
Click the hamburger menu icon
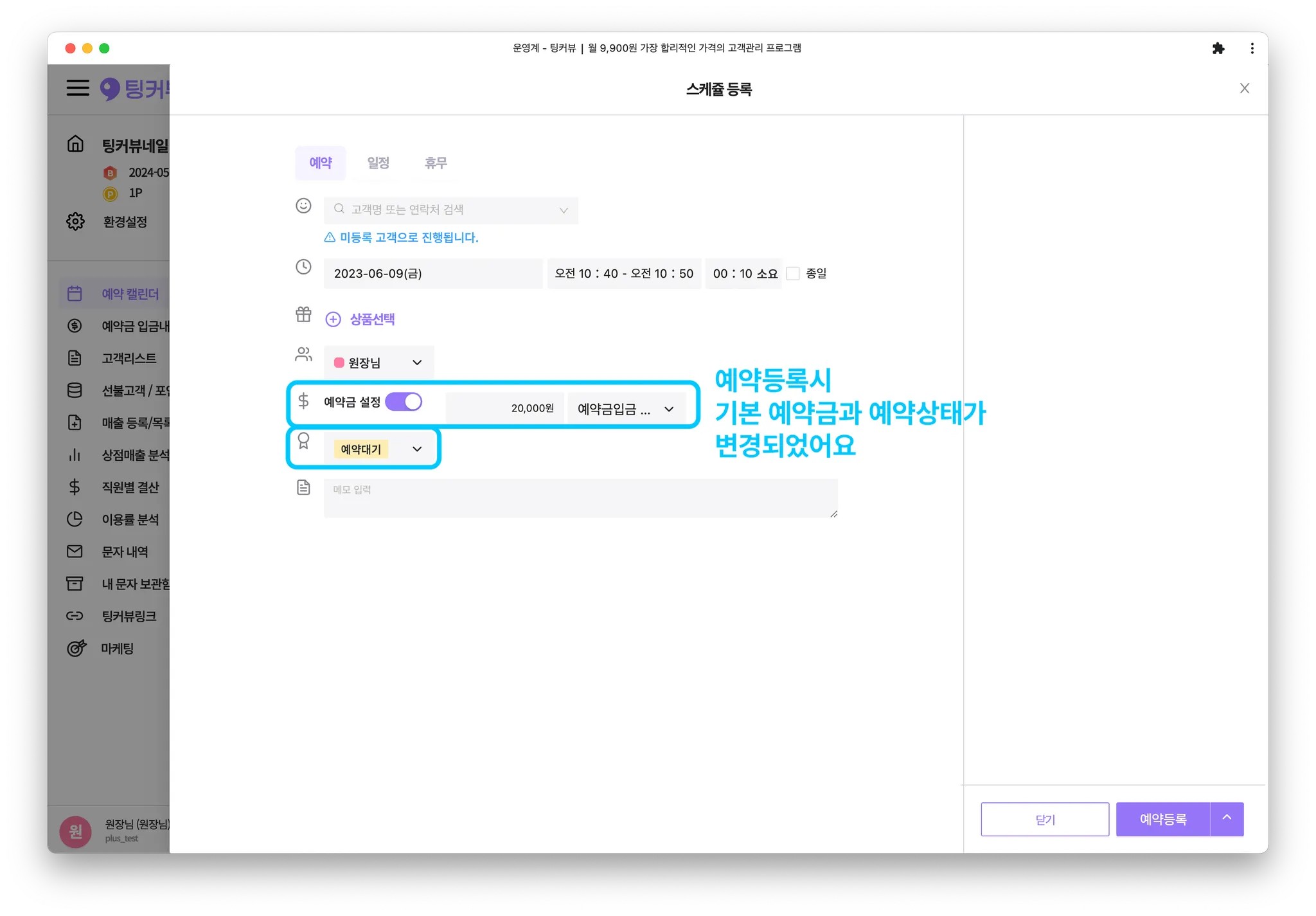point(78,87)
